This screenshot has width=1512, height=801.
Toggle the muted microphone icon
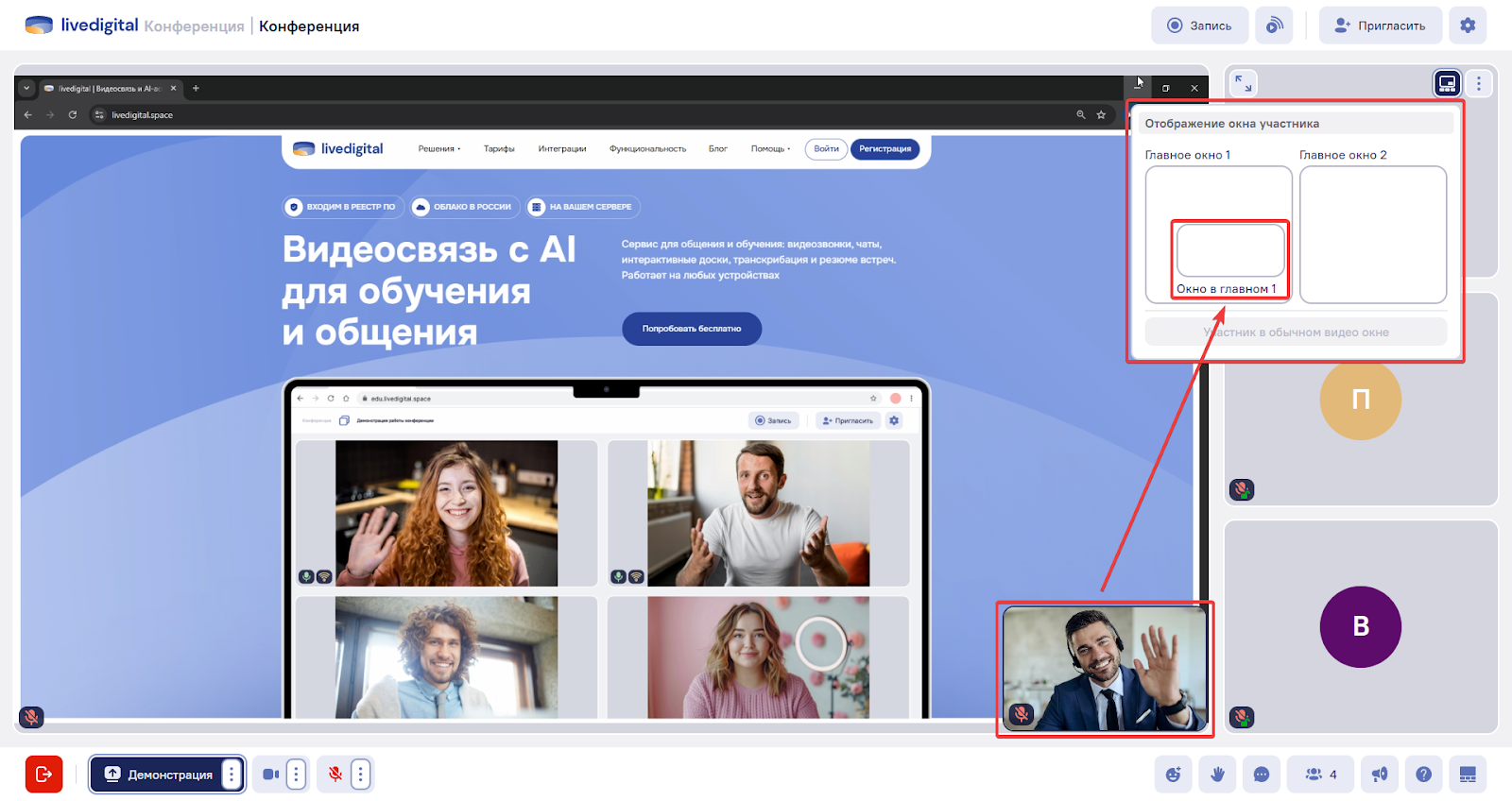[335, 775]
